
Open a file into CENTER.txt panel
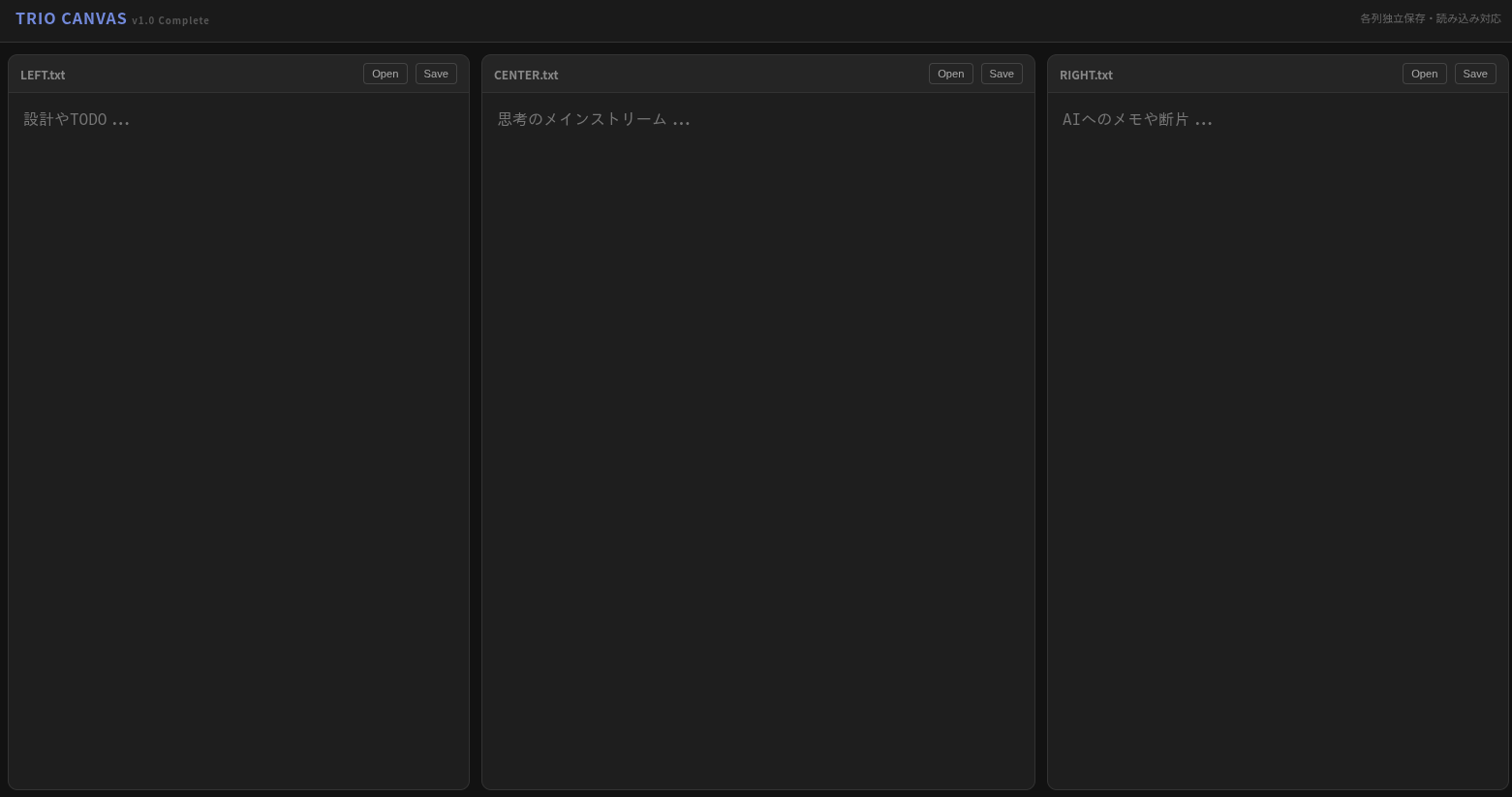point(951,74)
